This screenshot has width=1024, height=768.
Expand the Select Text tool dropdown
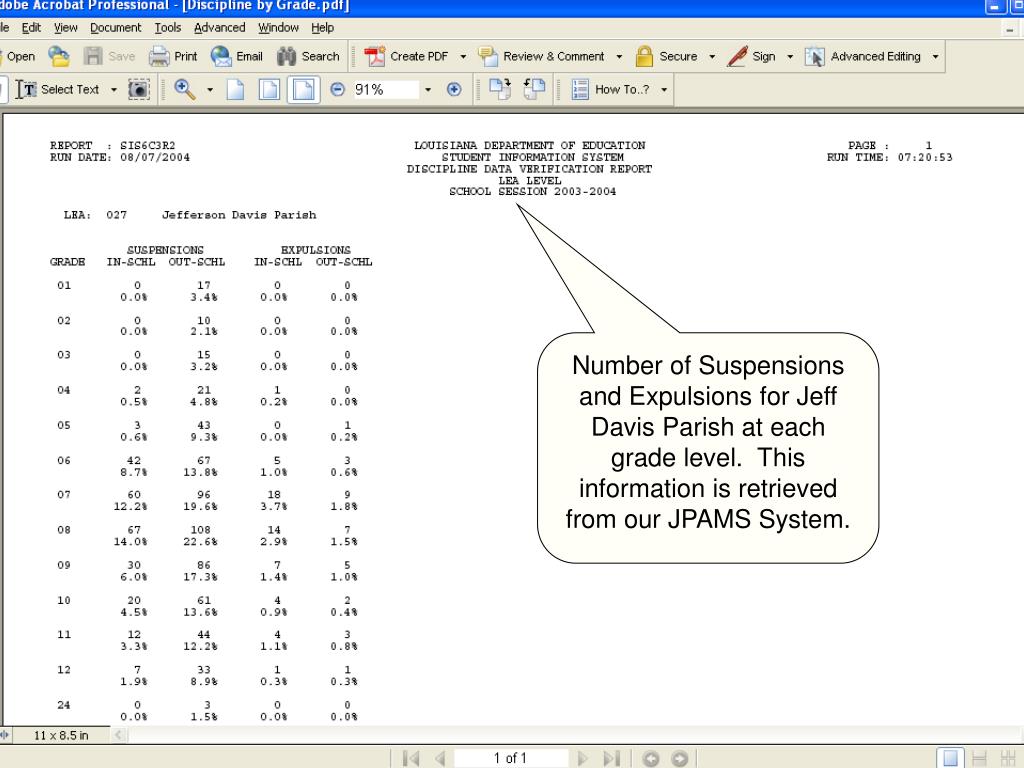[x=114, y=89]
